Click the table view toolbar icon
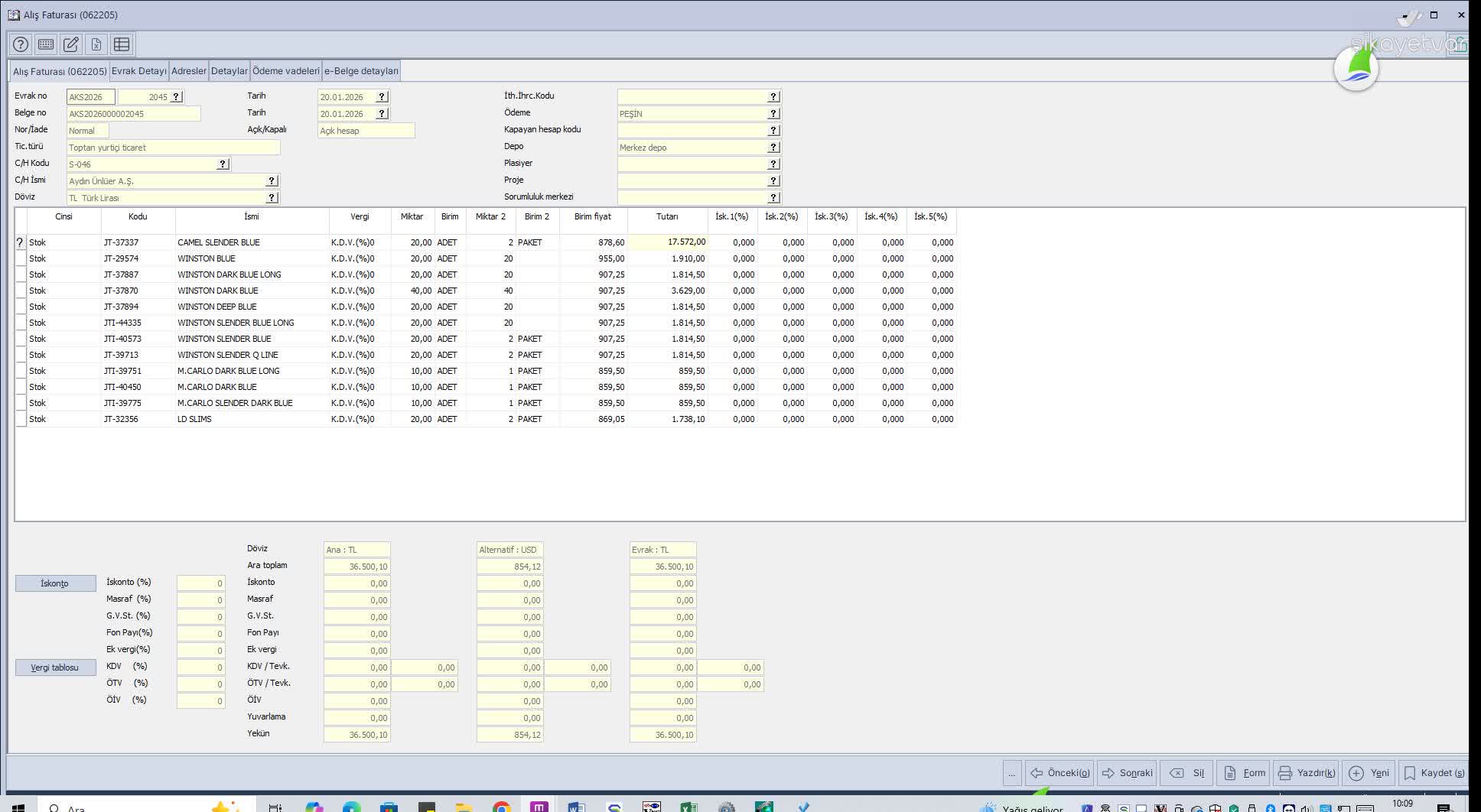 point(122,44)
